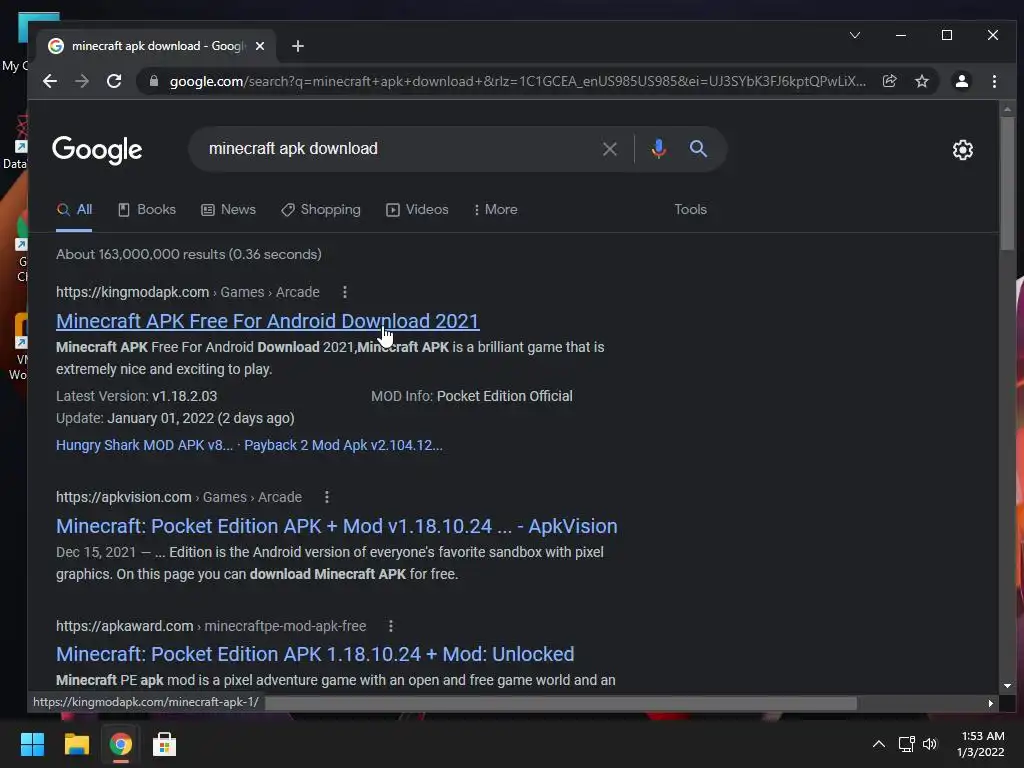Image resolution: width=1024 pixels, height=768 pixels.
Task: Clear the search box text
Action: (x=609, y=149)
